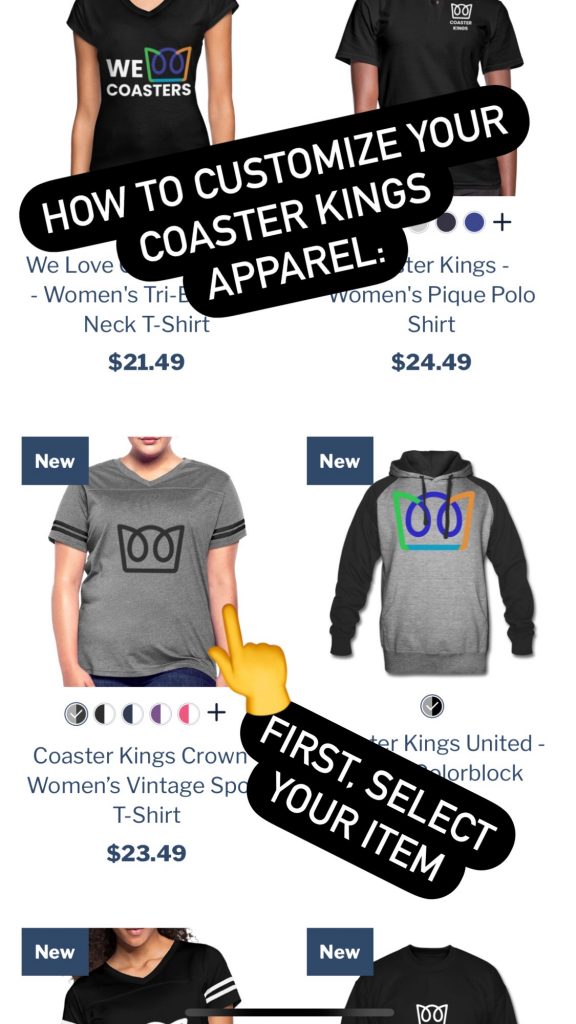Tap the multicolor crown logo on the hoodie
This screenshot has width=576, height=1024.
pos(434,520)
